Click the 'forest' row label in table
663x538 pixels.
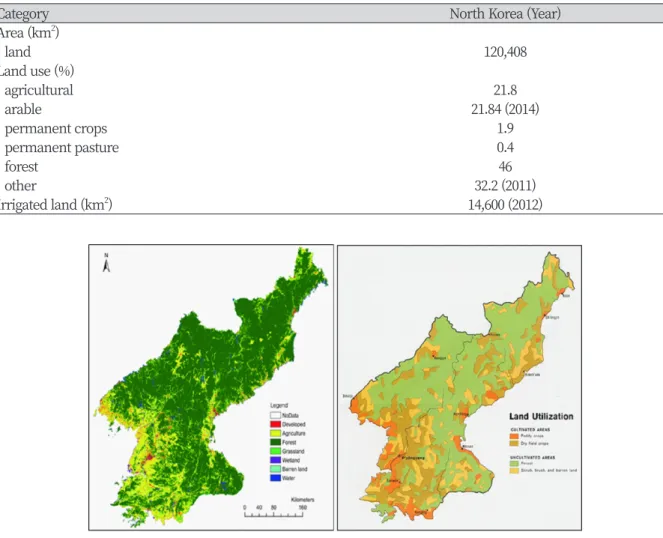22,167
